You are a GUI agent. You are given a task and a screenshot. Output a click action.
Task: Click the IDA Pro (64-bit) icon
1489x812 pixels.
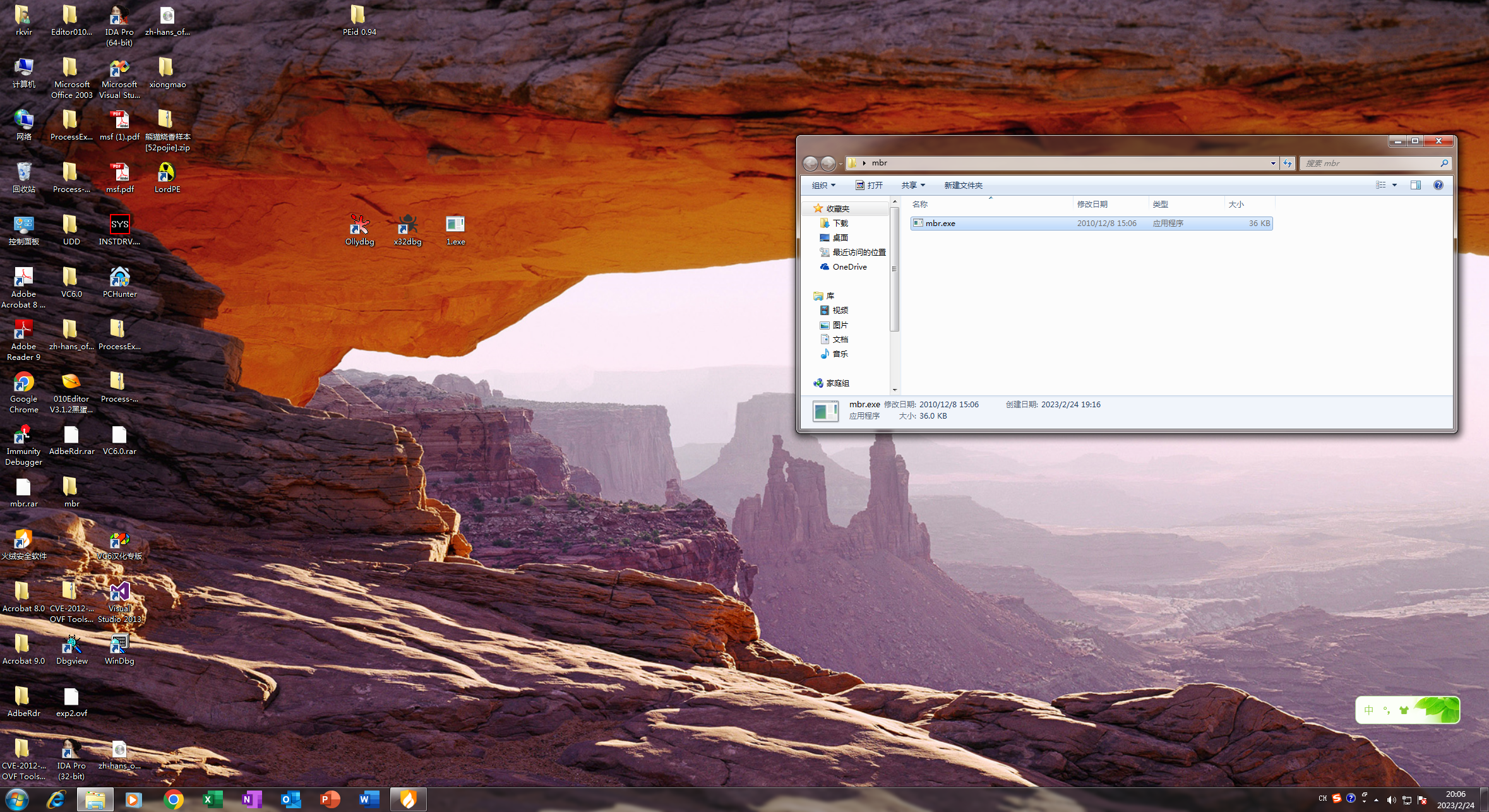tap(119, 16)
